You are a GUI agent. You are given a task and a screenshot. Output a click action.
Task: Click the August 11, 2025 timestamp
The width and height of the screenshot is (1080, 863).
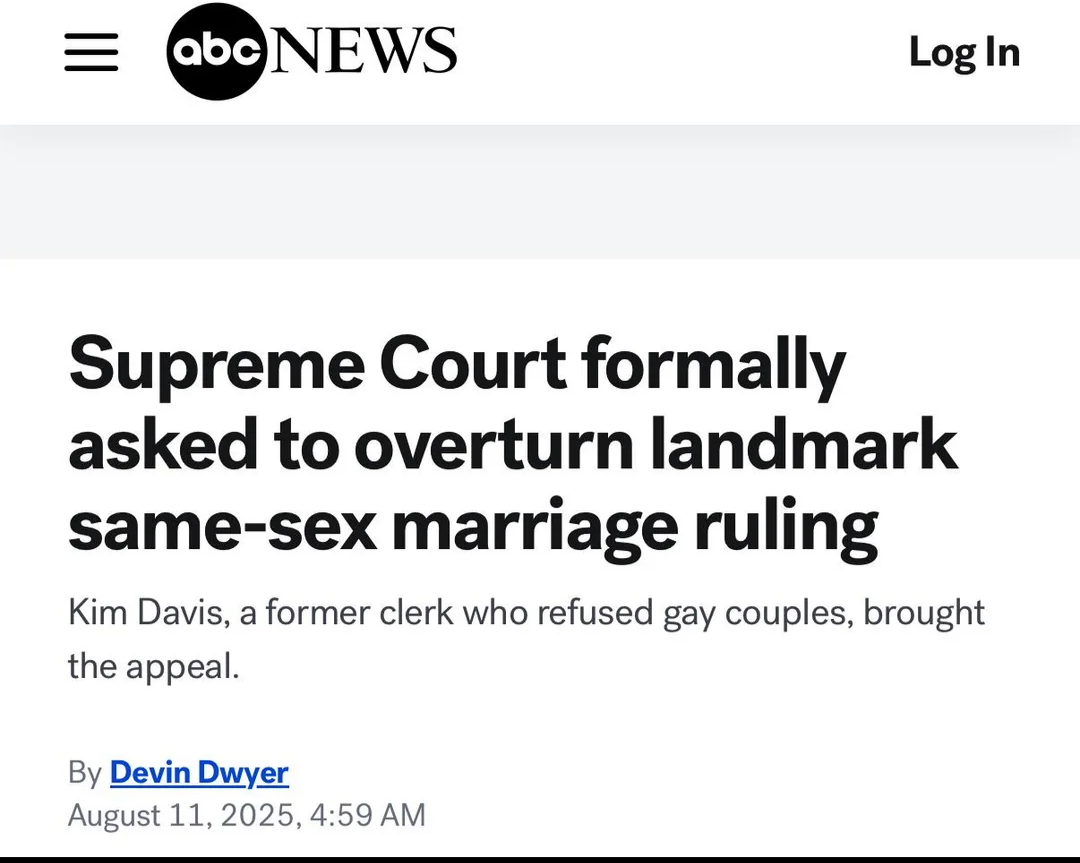pos(246,815)
